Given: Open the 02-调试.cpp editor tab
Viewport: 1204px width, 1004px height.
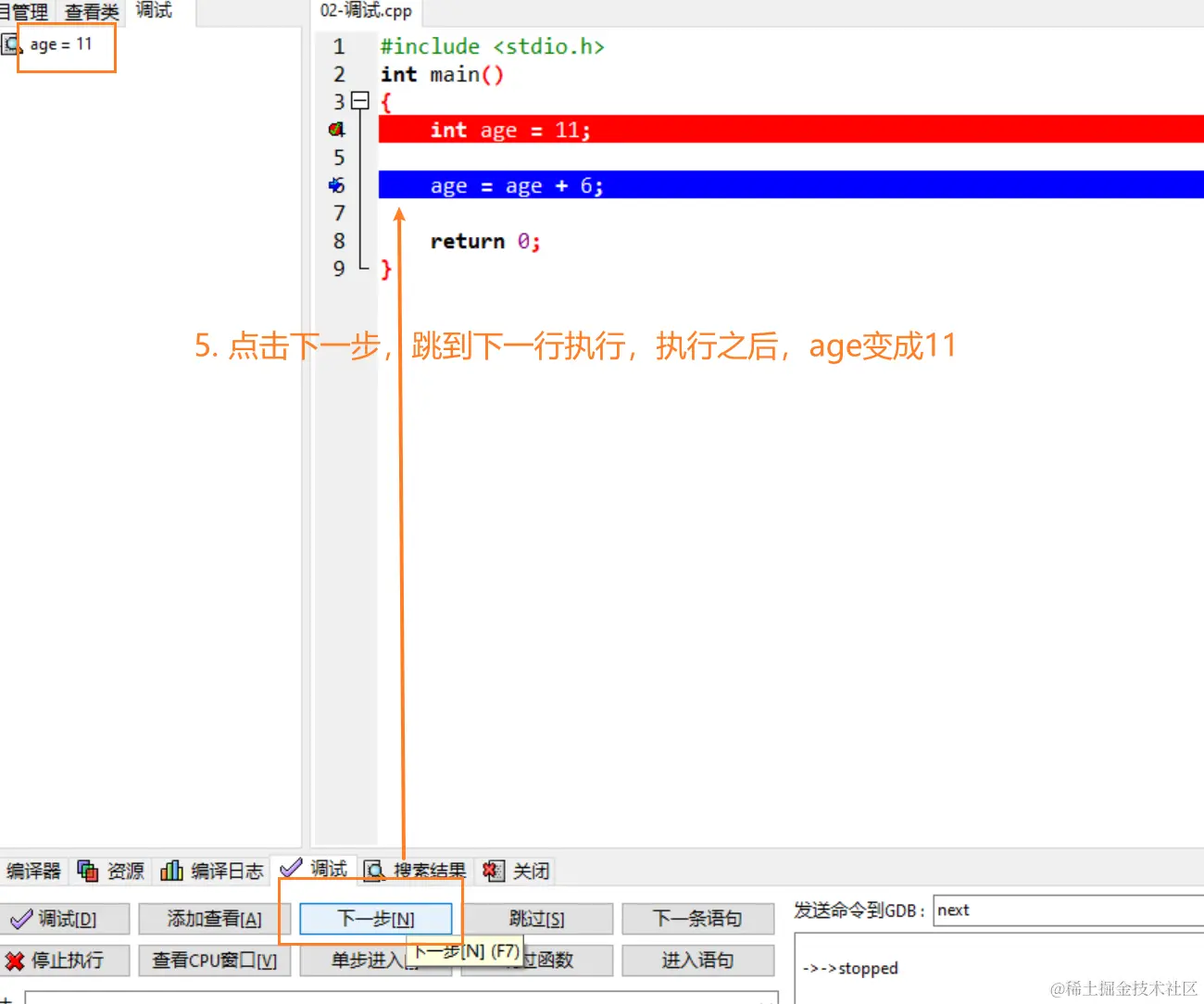Looking at the screenshot, I should click(x=366, y=11).
